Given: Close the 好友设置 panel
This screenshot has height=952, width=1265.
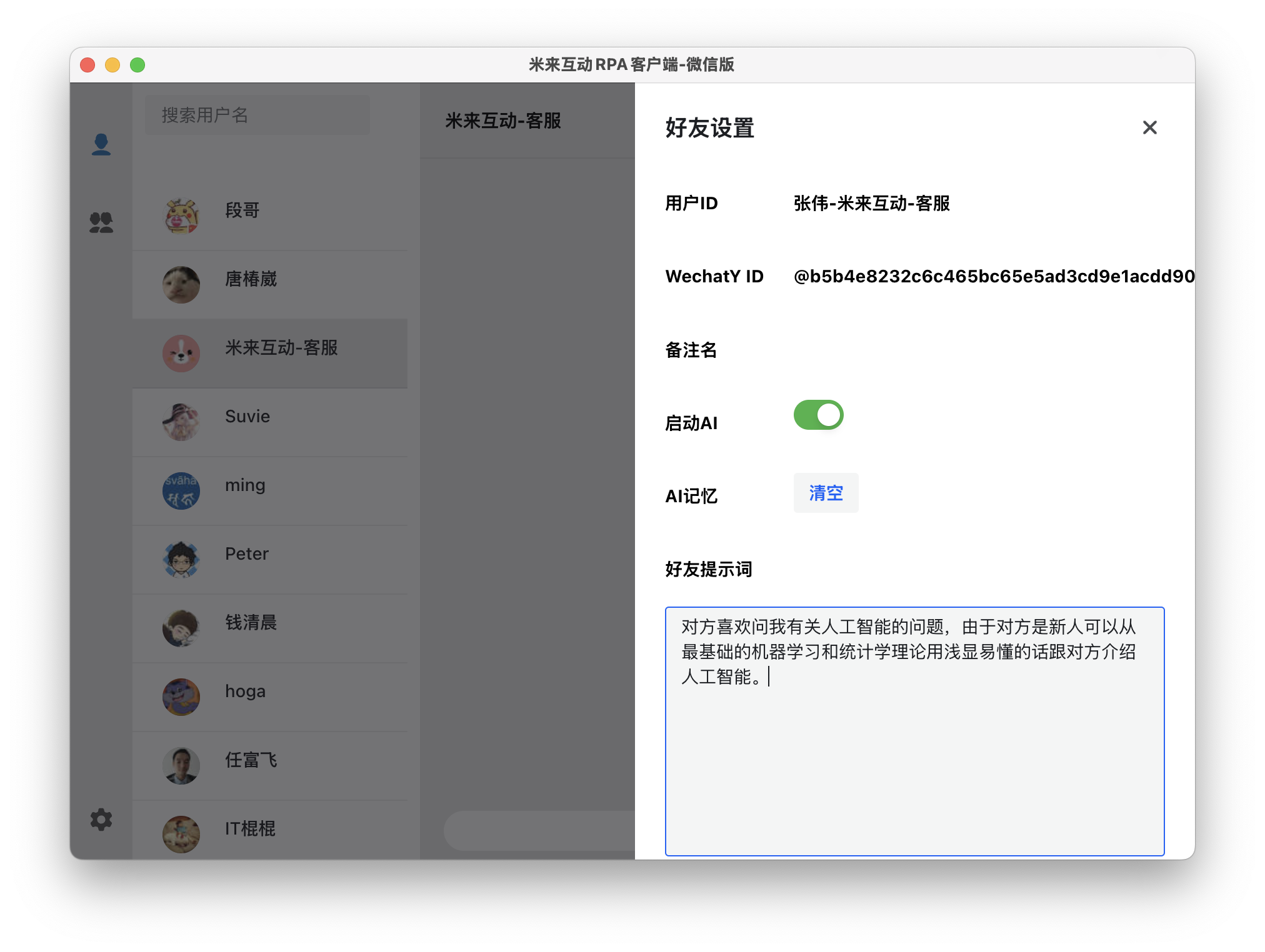Looking at the screenshot, I should click(x=1149, y=127).
